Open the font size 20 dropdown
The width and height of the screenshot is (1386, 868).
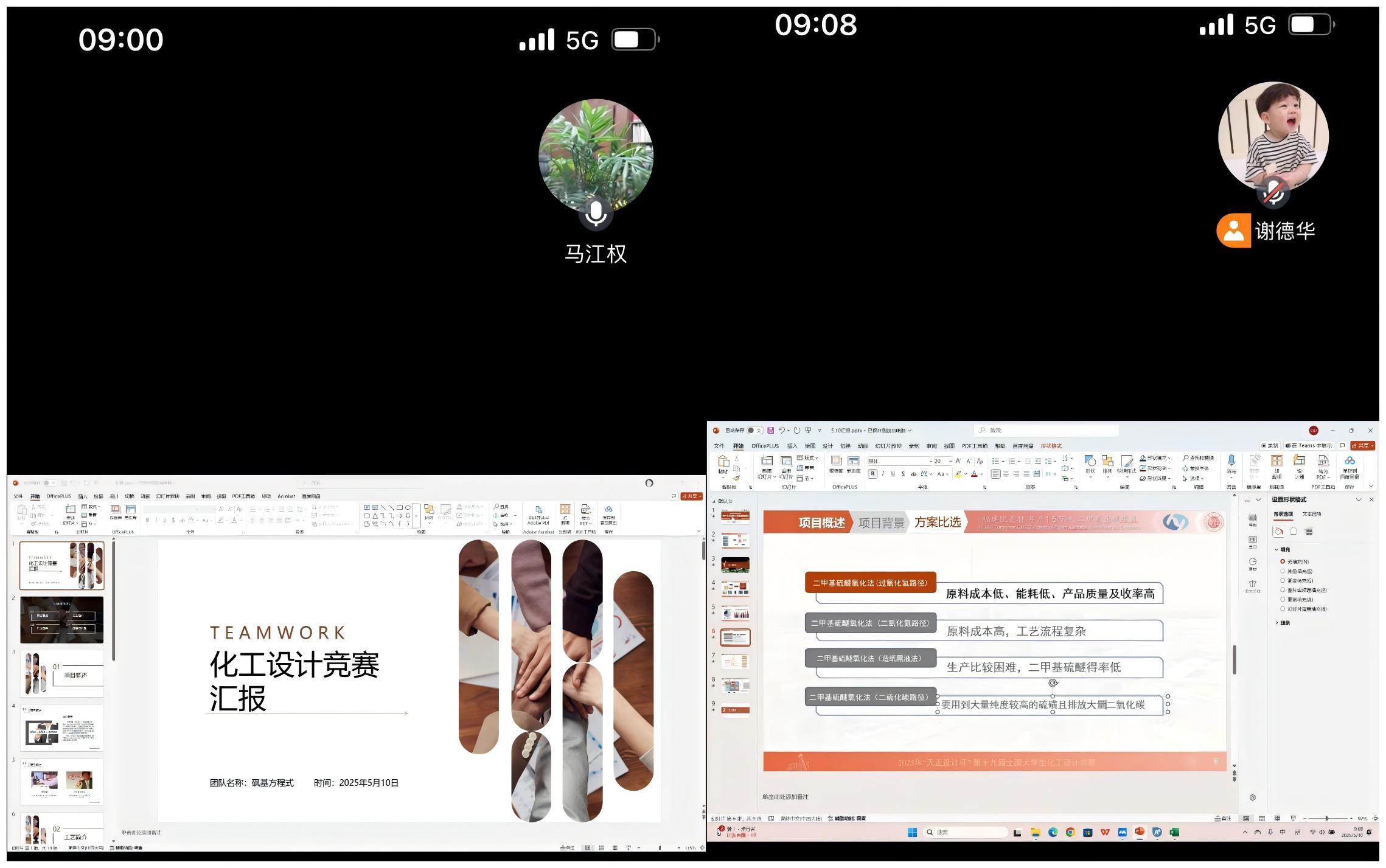[950, 461]
